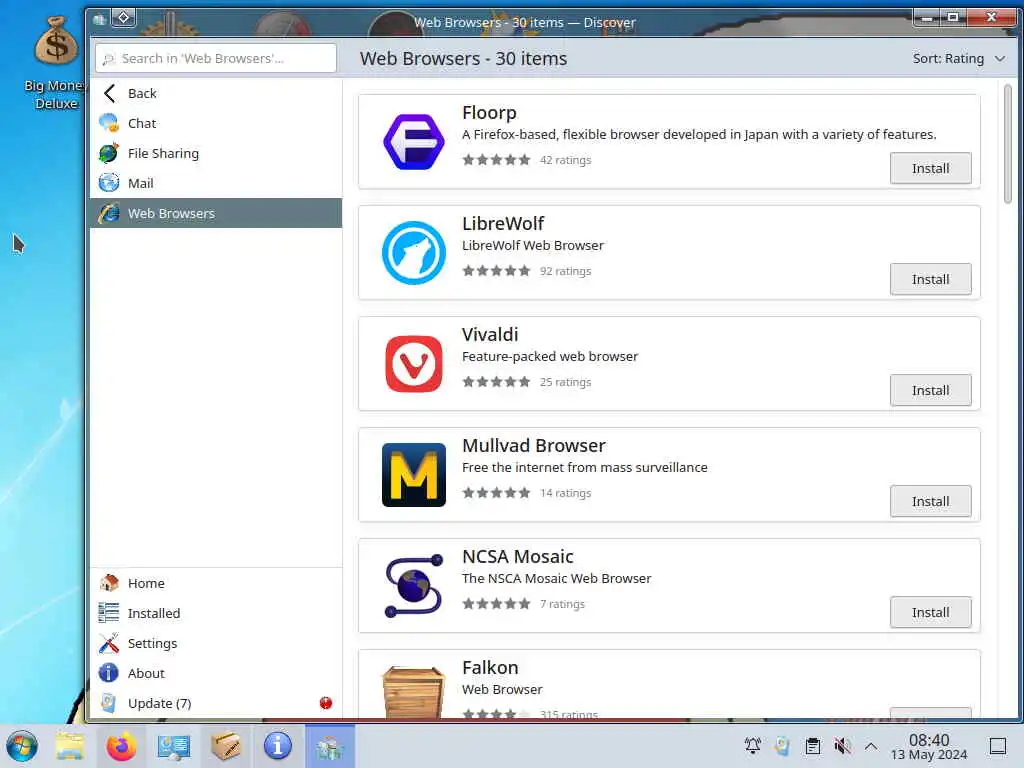1024x768 pixels.
Task: Open the file manager in taskbar
Action: pos(70,746)
